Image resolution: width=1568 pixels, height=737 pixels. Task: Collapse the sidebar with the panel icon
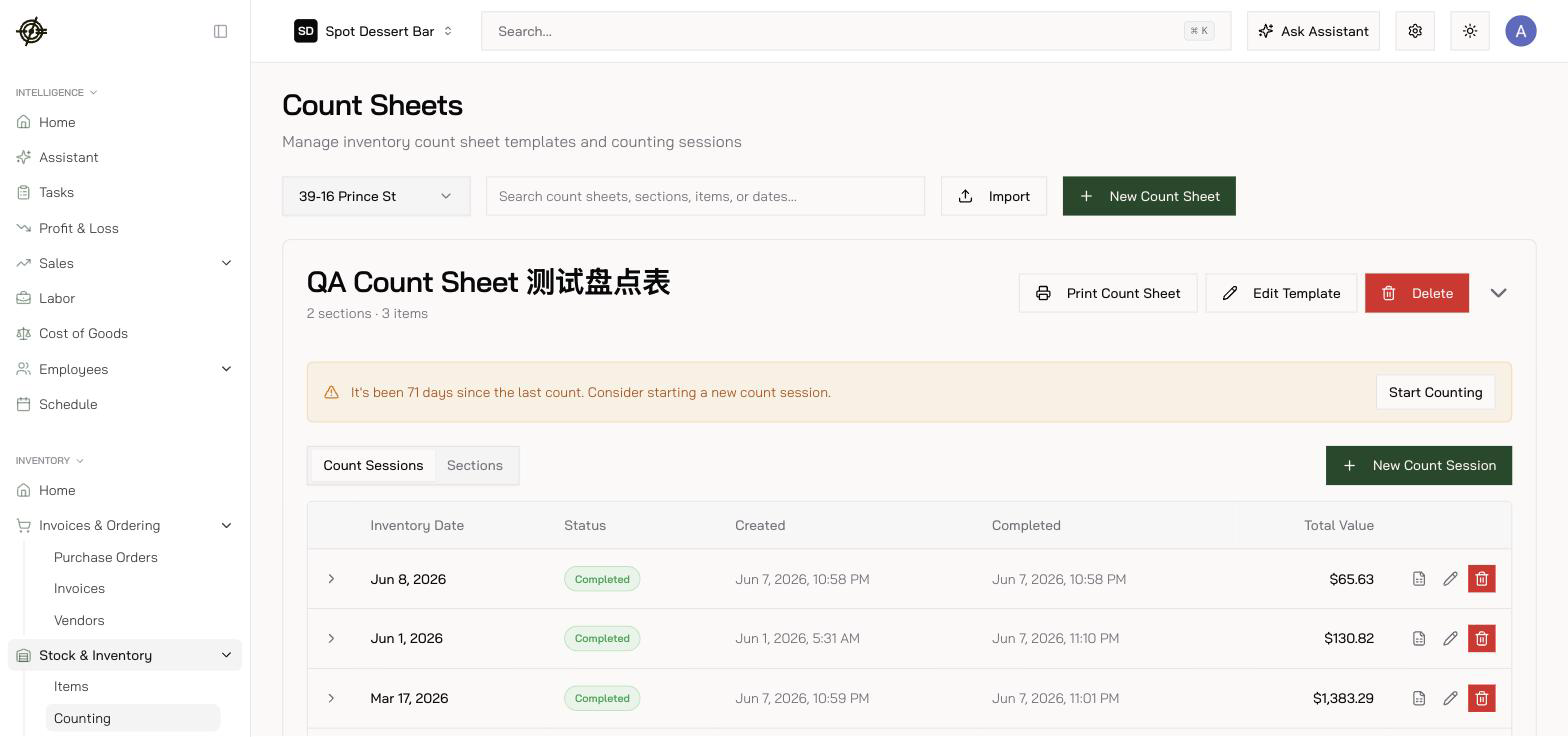click(x=221, y=31)
